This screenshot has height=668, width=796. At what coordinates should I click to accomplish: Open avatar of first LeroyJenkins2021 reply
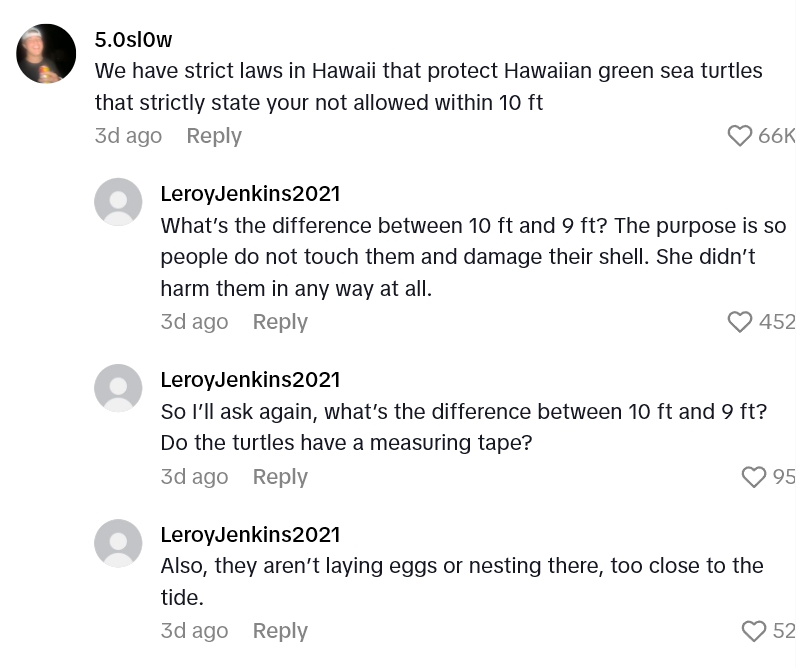click(x=118, y=202)
